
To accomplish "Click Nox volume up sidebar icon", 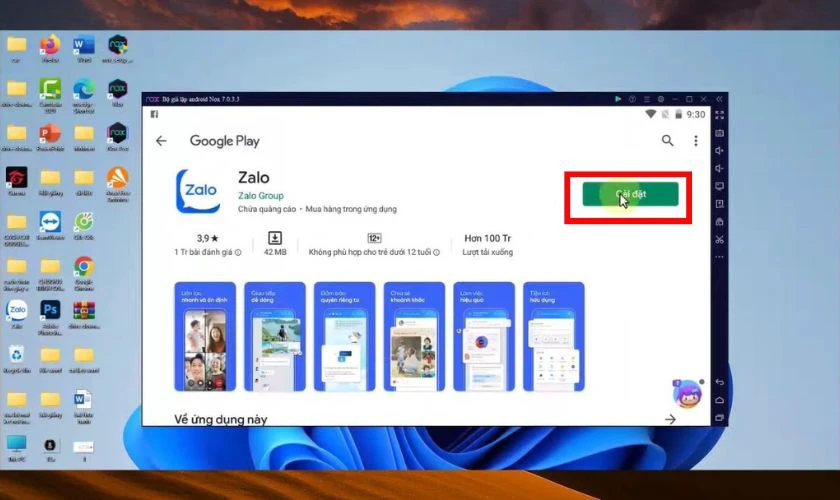I will pyautogui.click(x=719, y=151).
